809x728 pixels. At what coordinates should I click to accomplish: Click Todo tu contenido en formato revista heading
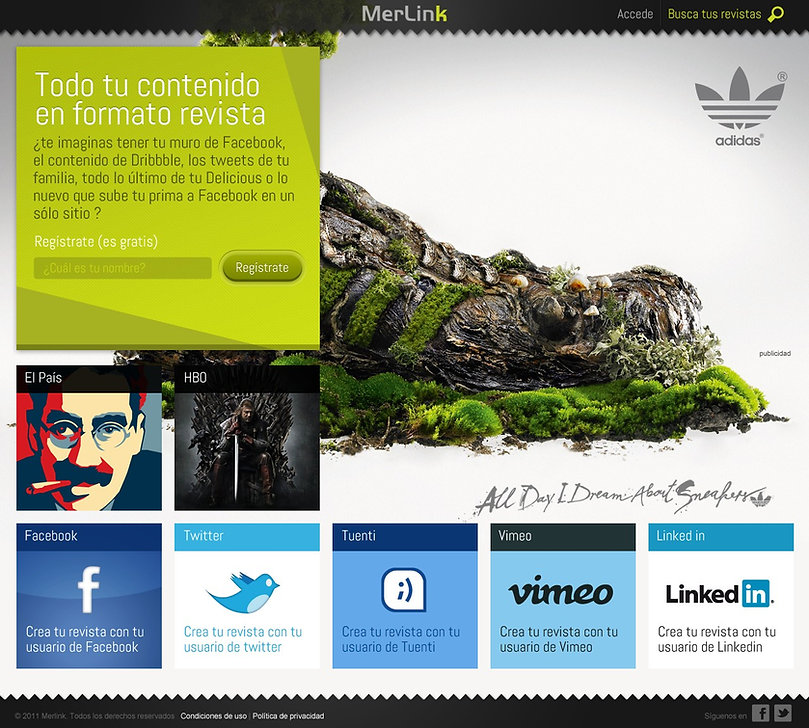(x=150, y=99)
